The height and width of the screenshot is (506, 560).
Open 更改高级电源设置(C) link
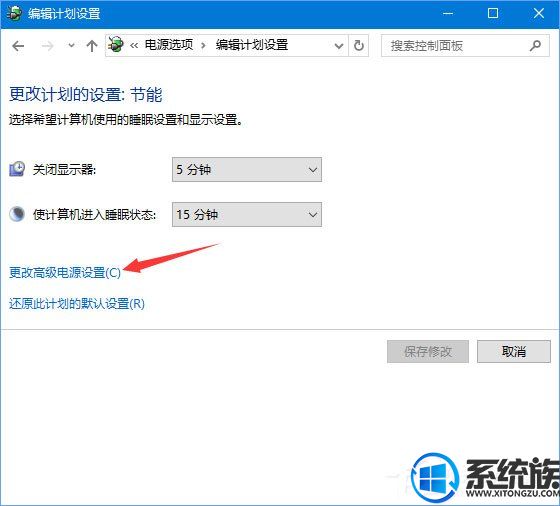point(65,273)
